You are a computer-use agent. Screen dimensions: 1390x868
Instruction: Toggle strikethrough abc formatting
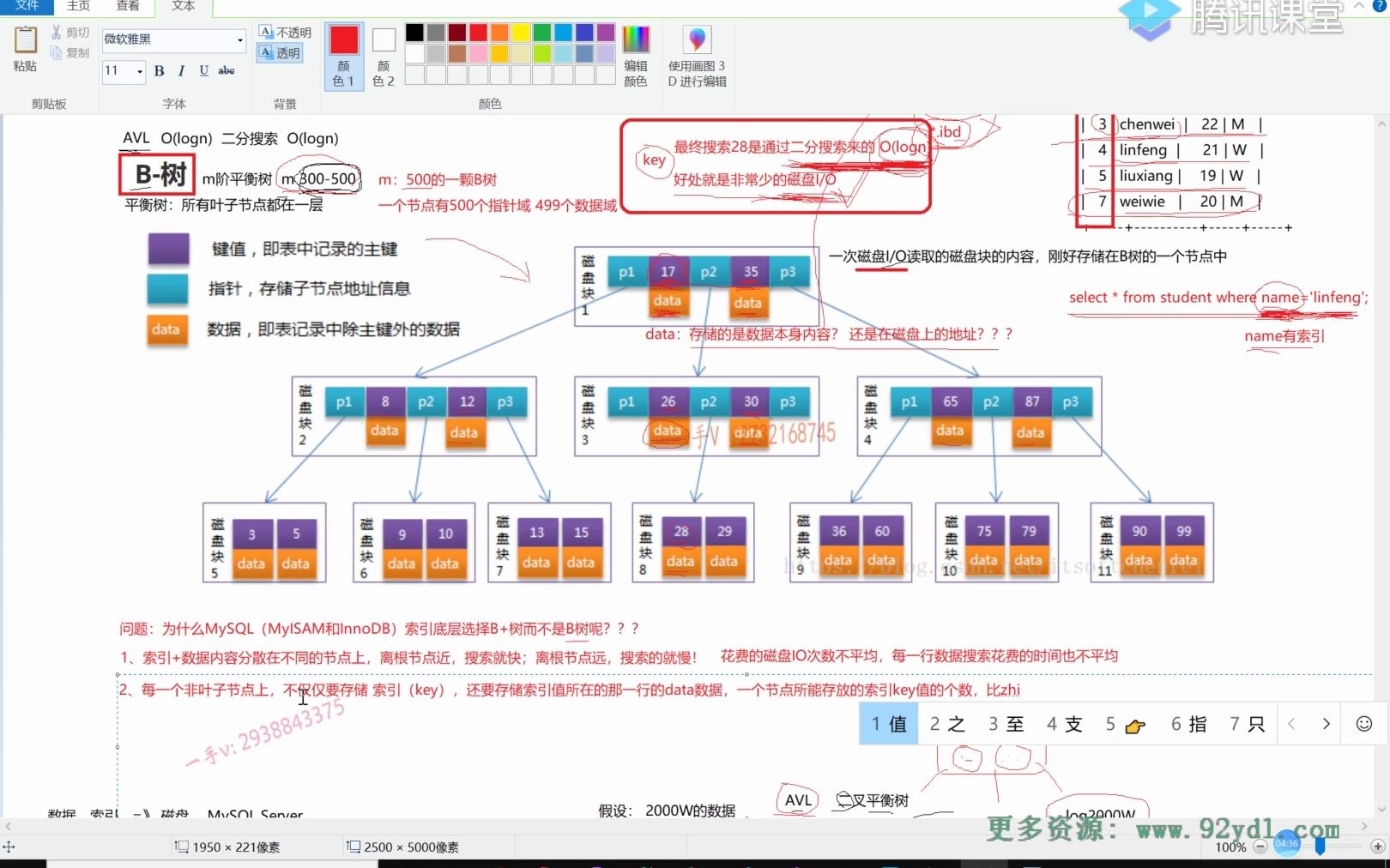click(x=227, y=71)
